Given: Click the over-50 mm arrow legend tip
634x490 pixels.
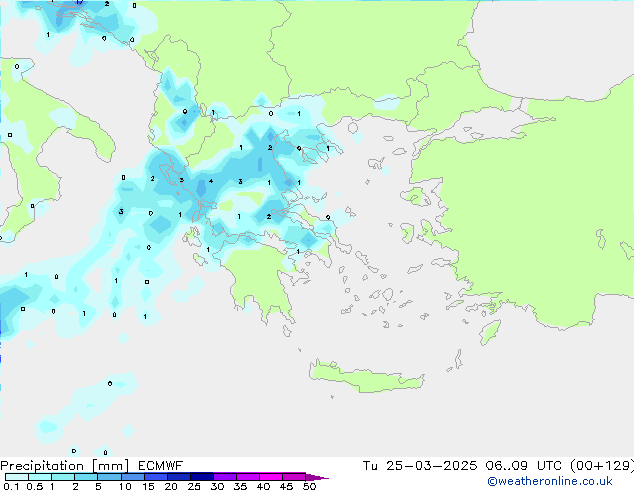Looking at the screenshot, I should tap(317, 477).
